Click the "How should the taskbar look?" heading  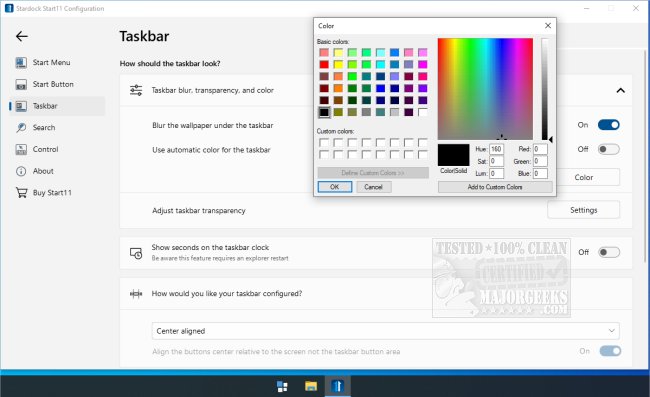(170, 63)
